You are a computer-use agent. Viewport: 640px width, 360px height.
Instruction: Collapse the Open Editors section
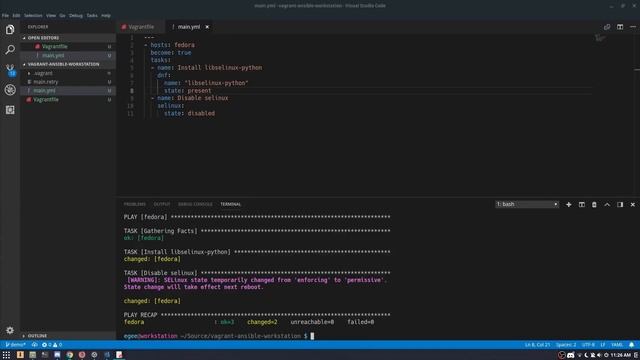point(68,38)
